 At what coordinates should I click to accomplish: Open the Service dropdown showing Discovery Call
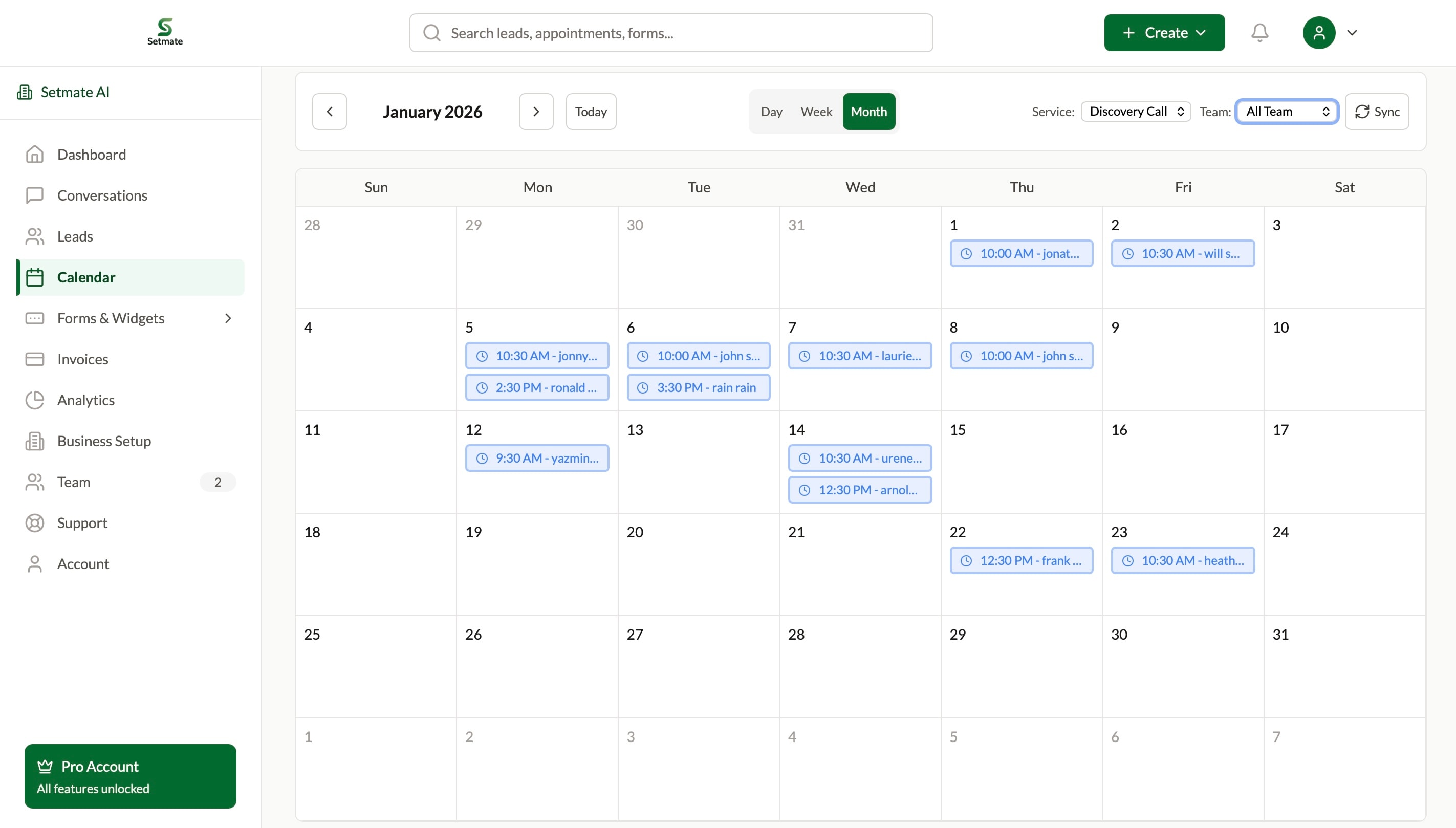point(1134,111)
